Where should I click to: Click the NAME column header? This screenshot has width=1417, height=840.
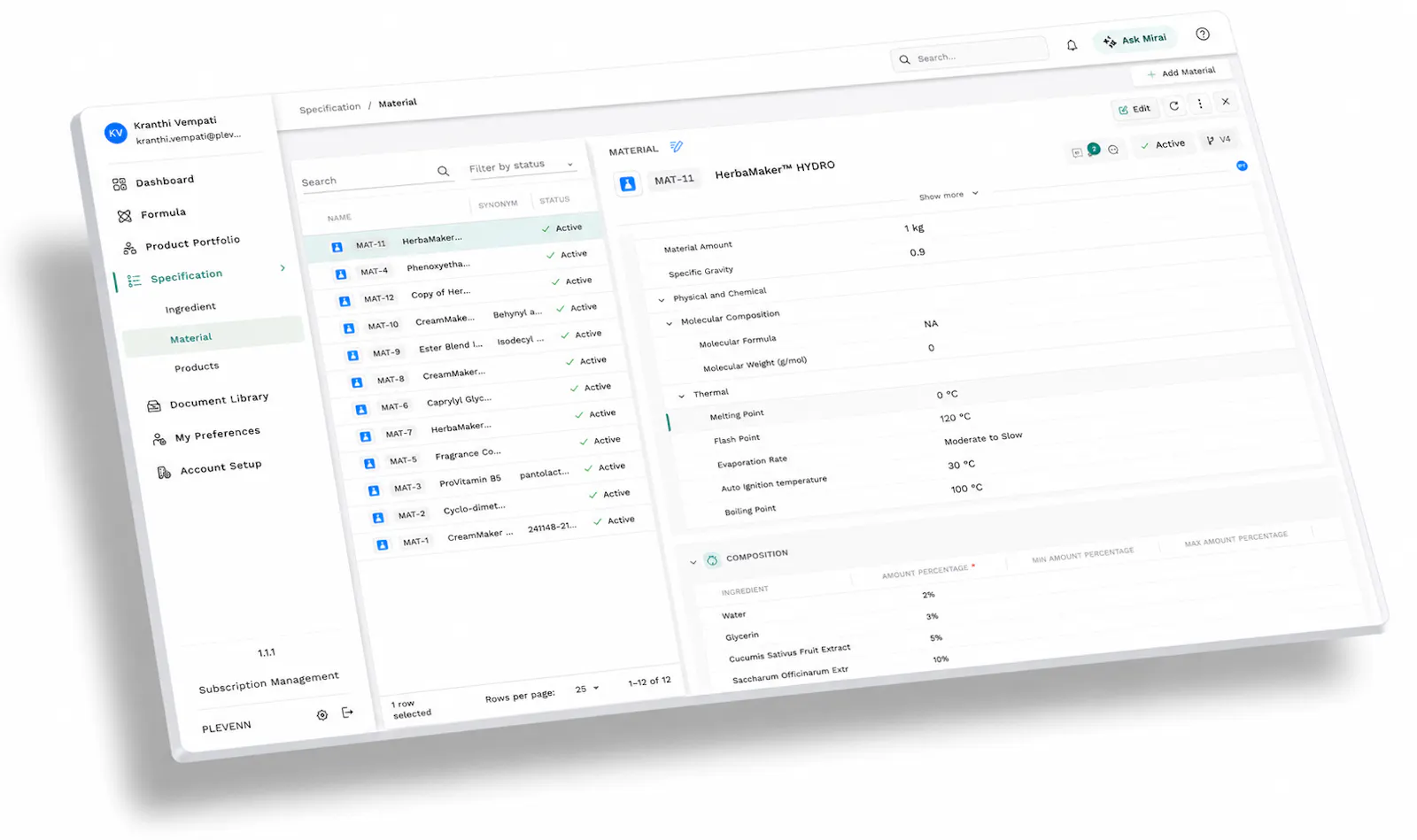point(339,217)
